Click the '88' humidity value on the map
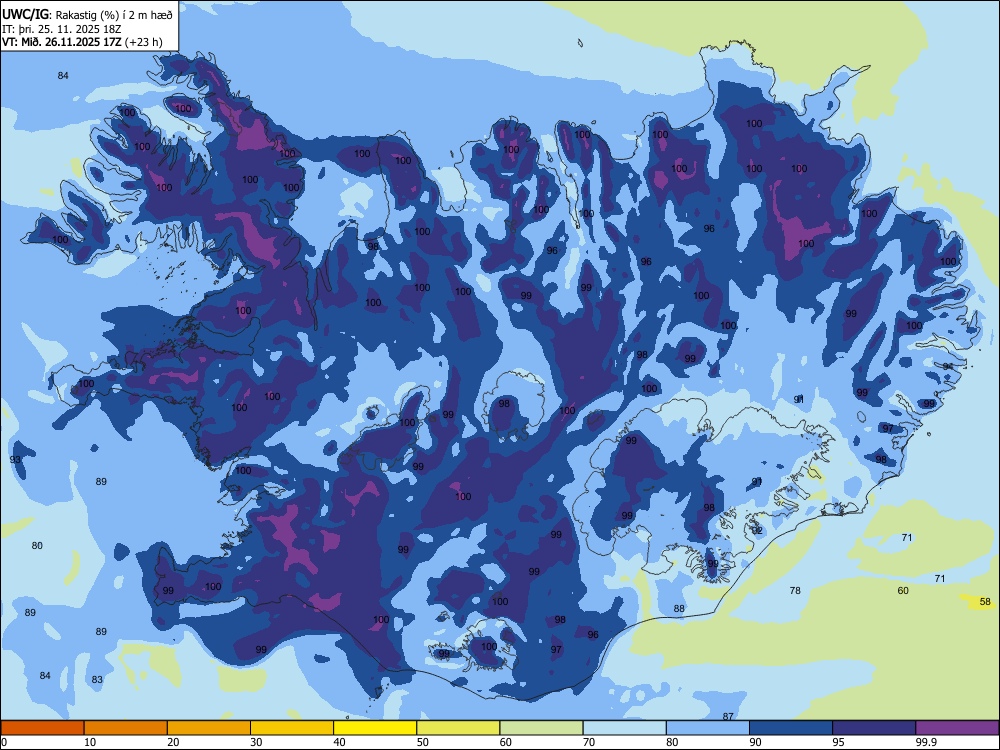This screenshot has height=750, width=1000. coord(679,608)
